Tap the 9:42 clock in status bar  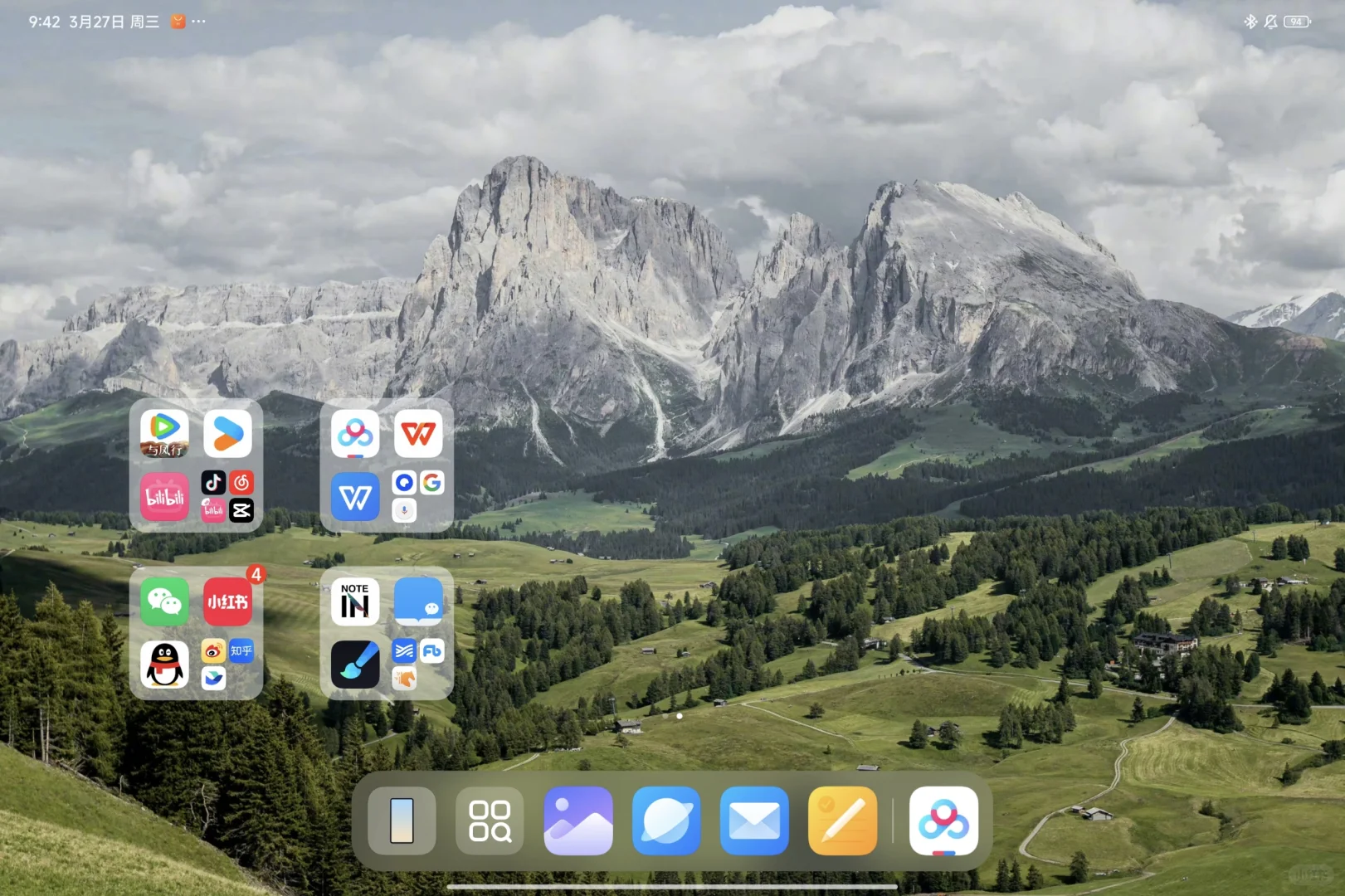44,22
